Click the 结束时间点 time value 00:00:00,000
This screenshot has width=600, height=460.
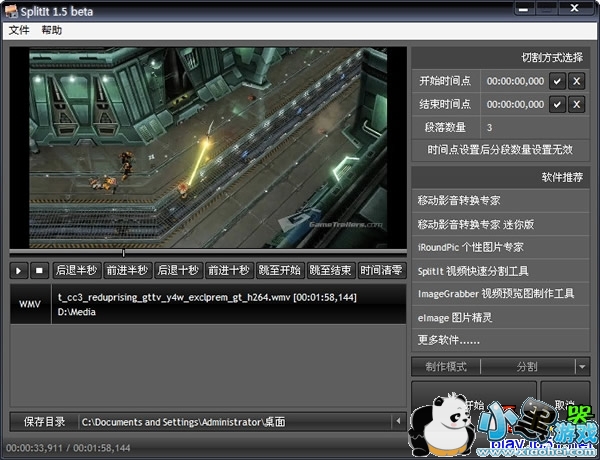pyautogui.click(x=515, y=104)
